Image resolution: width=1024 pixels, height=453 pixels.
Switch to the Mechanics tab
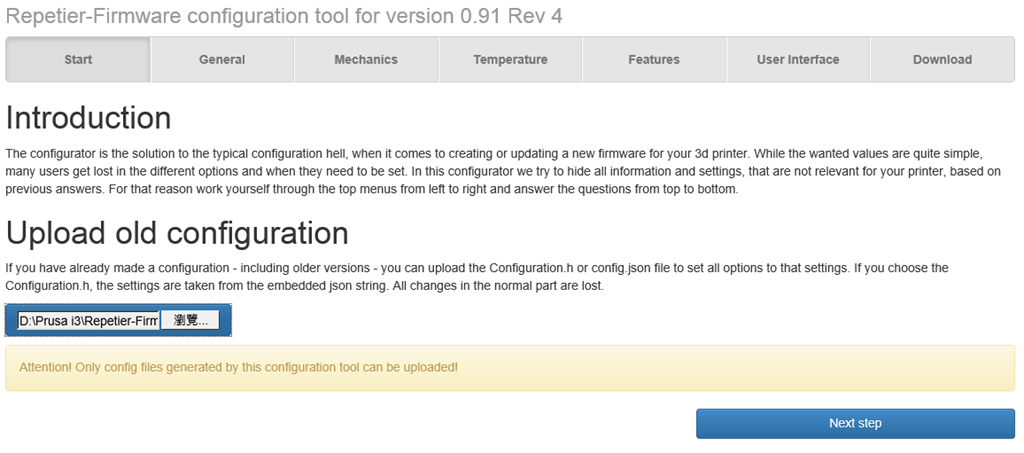pos(366,60)
